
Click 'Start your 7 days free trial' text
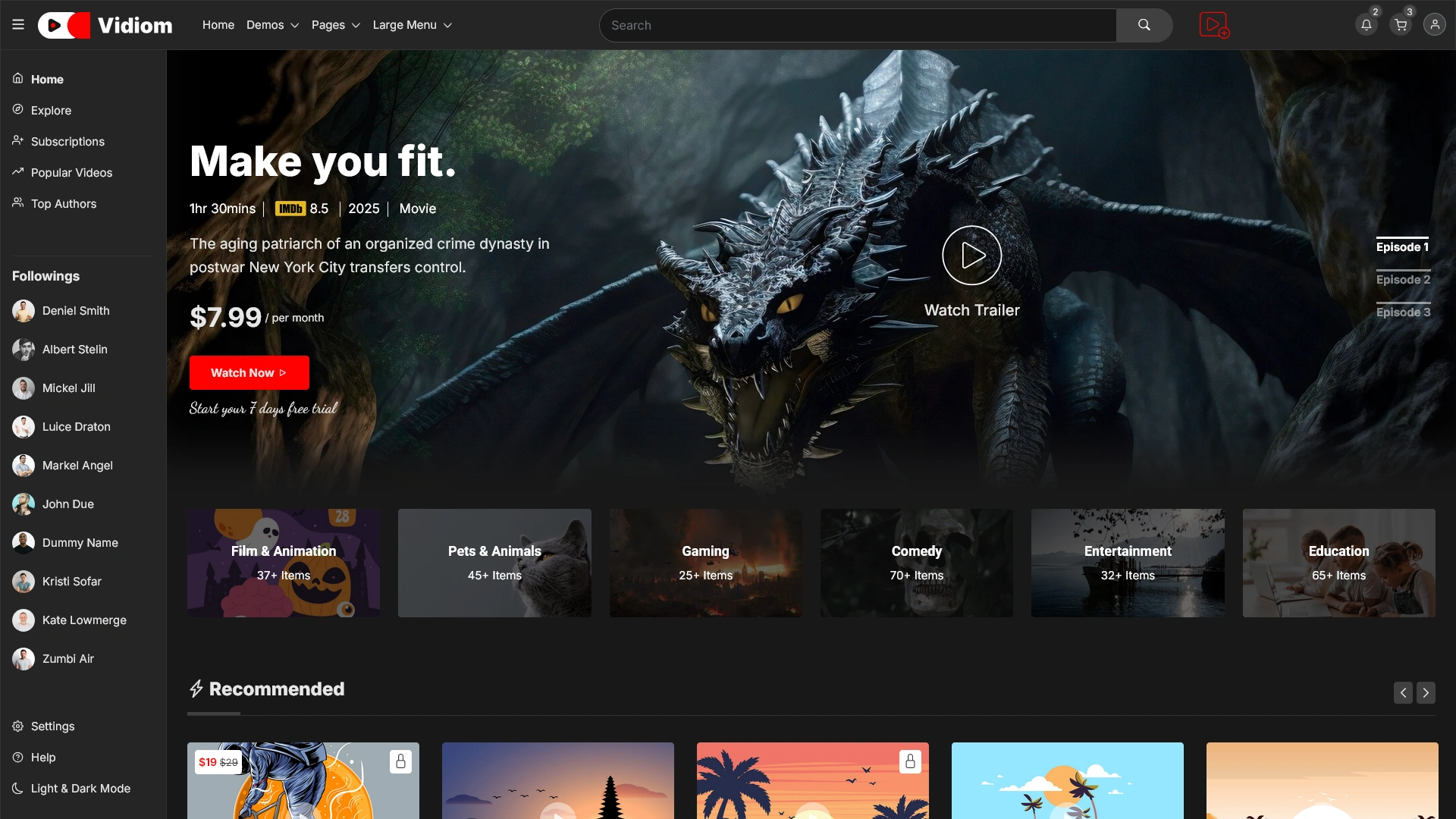tap(263, 409)
